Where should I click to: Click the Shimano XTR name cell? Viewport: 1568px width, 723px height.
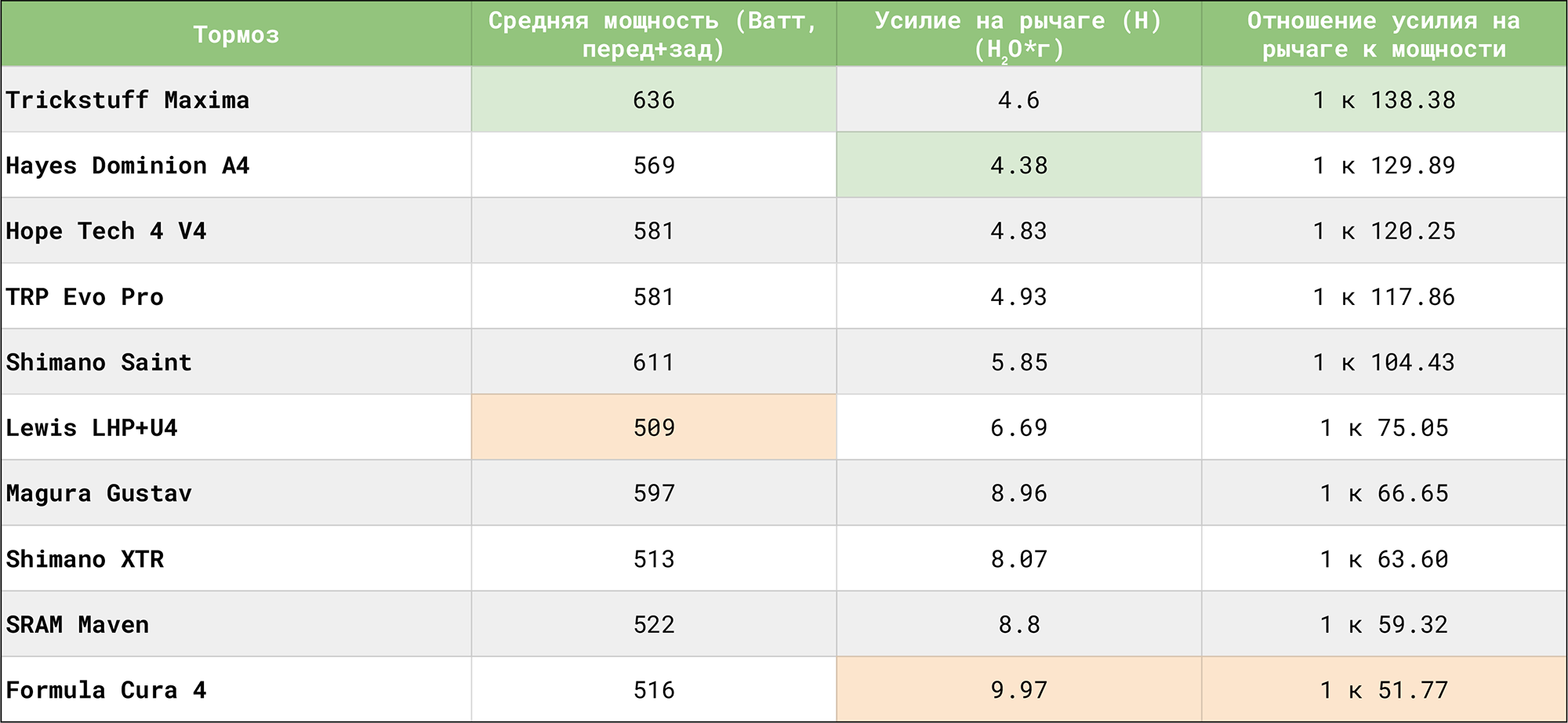85,559
